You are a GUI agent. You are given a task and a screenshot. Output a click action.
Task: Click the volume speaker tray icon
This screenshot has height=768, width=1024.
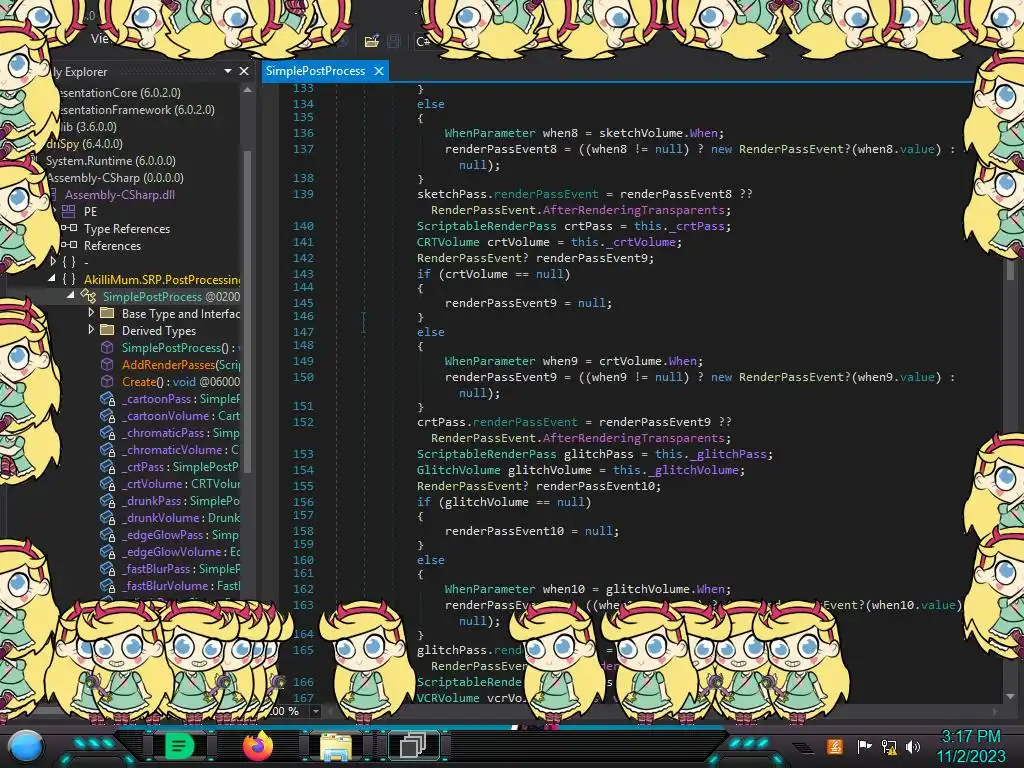tap(913, 746)
